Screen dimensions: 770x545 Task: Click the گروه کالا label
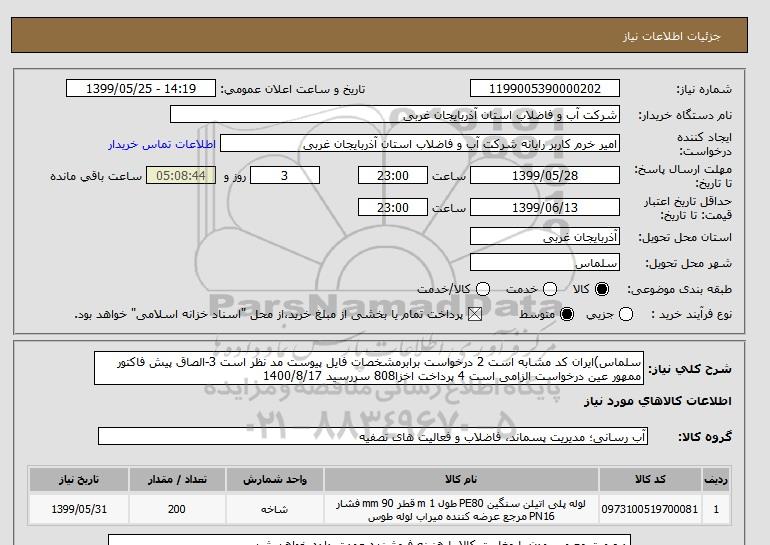pyautogui.click(x=705, y=436)
